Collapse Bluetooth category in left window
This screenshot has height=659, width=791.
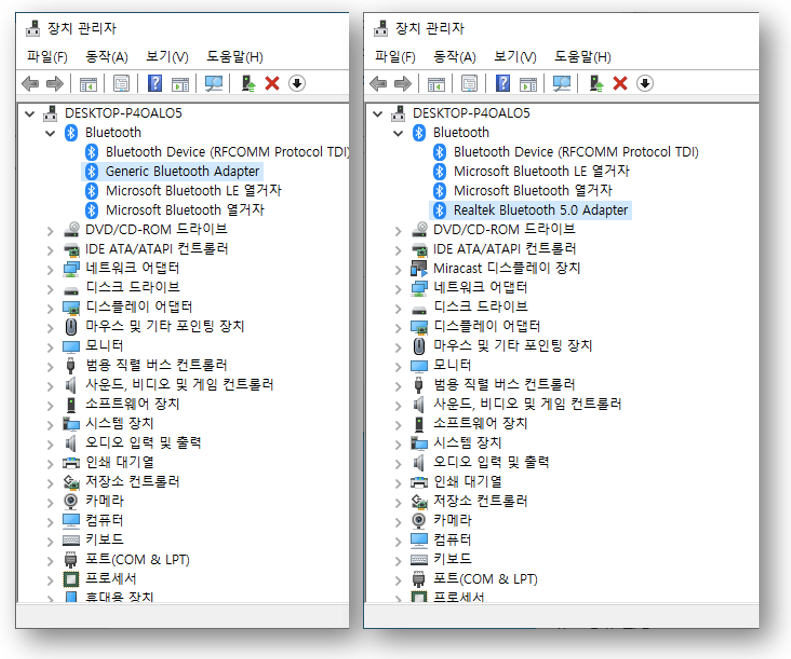click(50, 133)
